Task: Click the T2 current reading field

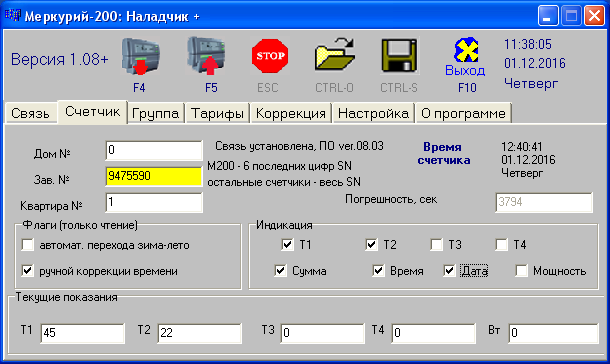Action: click(x=200, y=333)
